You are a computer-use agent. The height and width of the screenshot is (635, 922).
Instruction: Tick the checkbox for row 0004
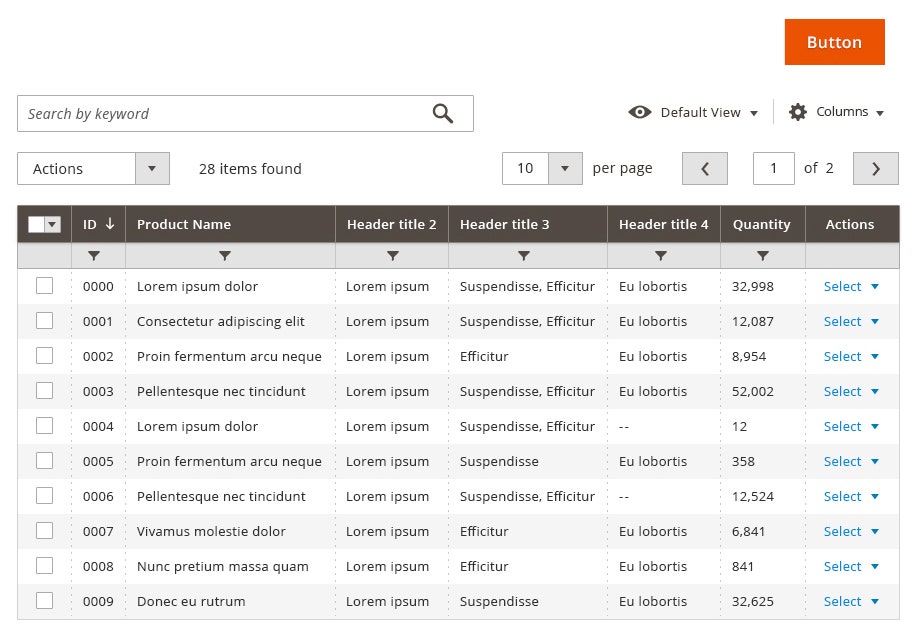[x=44, y=426]
